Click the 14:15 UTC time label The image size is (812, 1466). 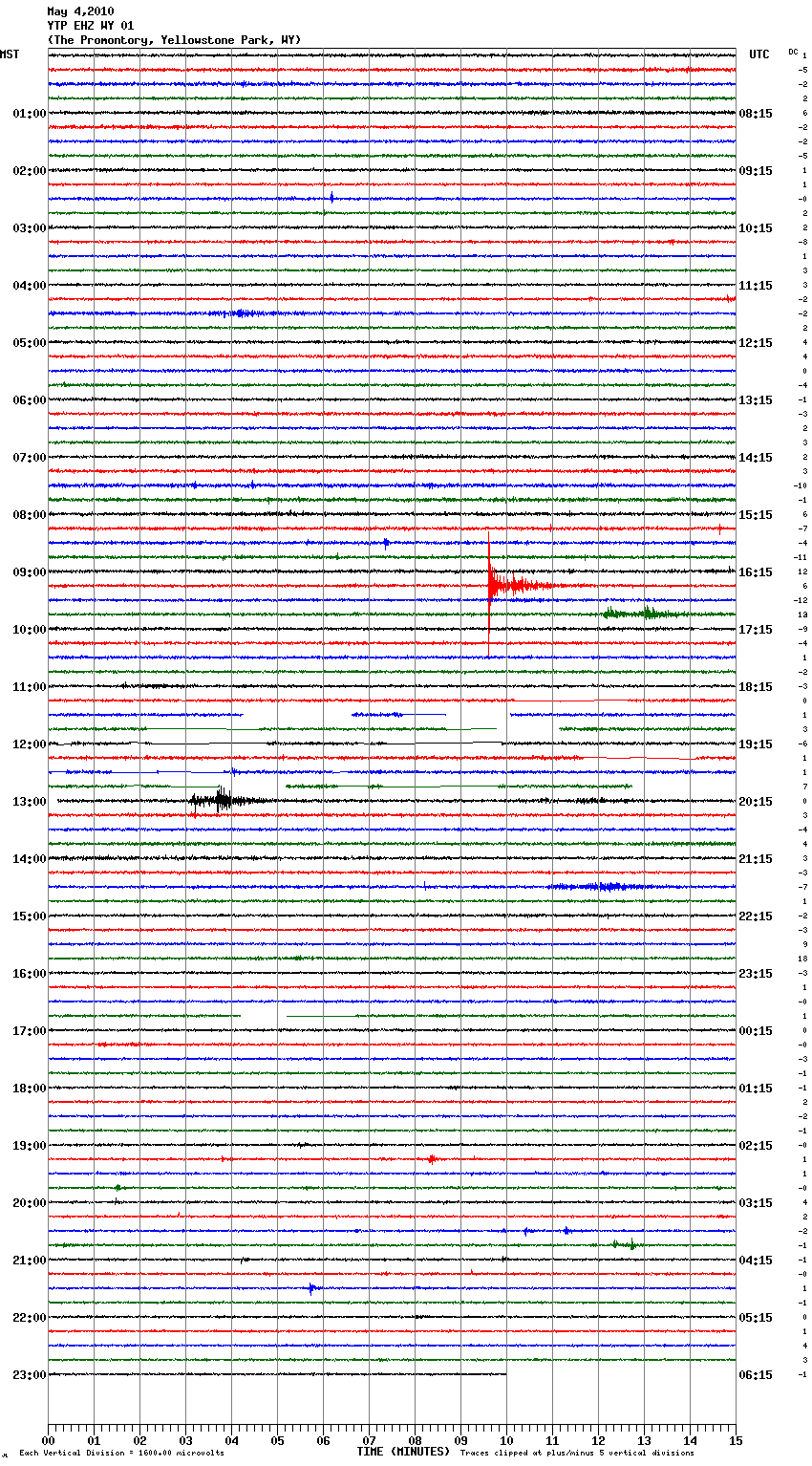(x=756, y=458)
